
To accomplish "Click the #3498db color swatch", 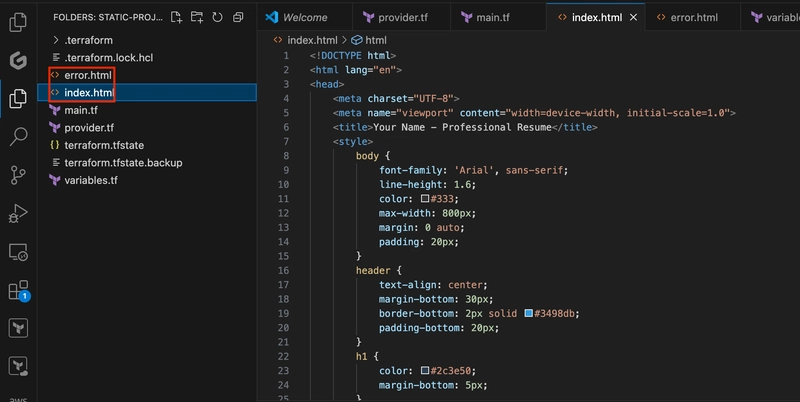I will pyautogui.click(x=529, y=313).
